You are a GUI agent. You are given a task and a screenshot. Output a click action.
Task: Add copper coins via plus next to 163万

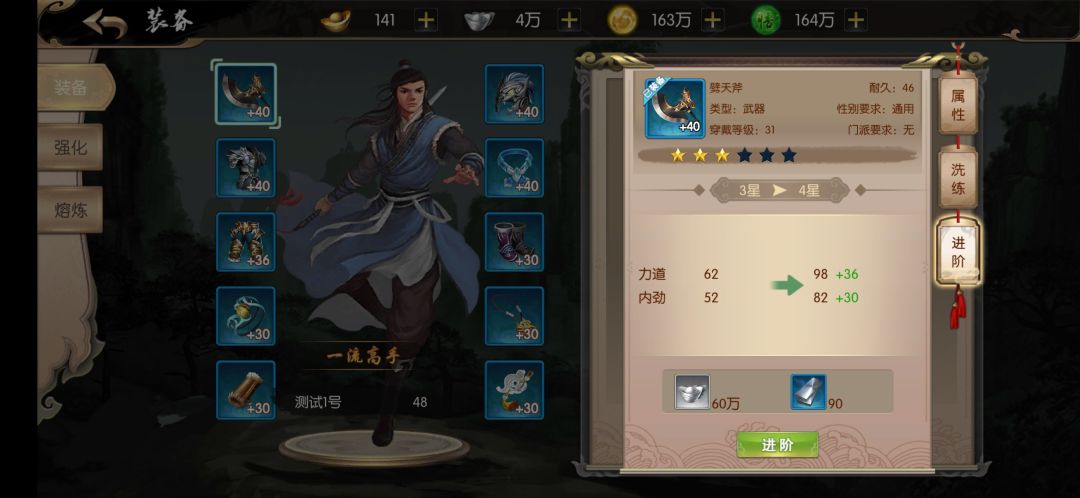(x=713, y=21)
